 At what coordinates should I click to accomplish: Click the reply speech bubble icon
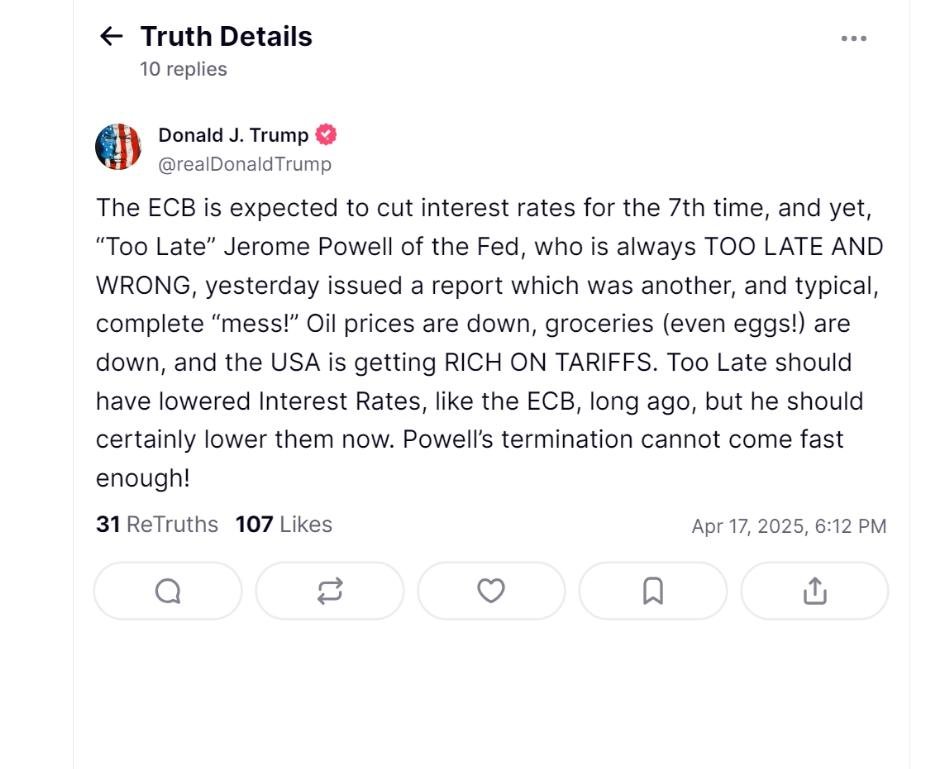coord(168,591)
